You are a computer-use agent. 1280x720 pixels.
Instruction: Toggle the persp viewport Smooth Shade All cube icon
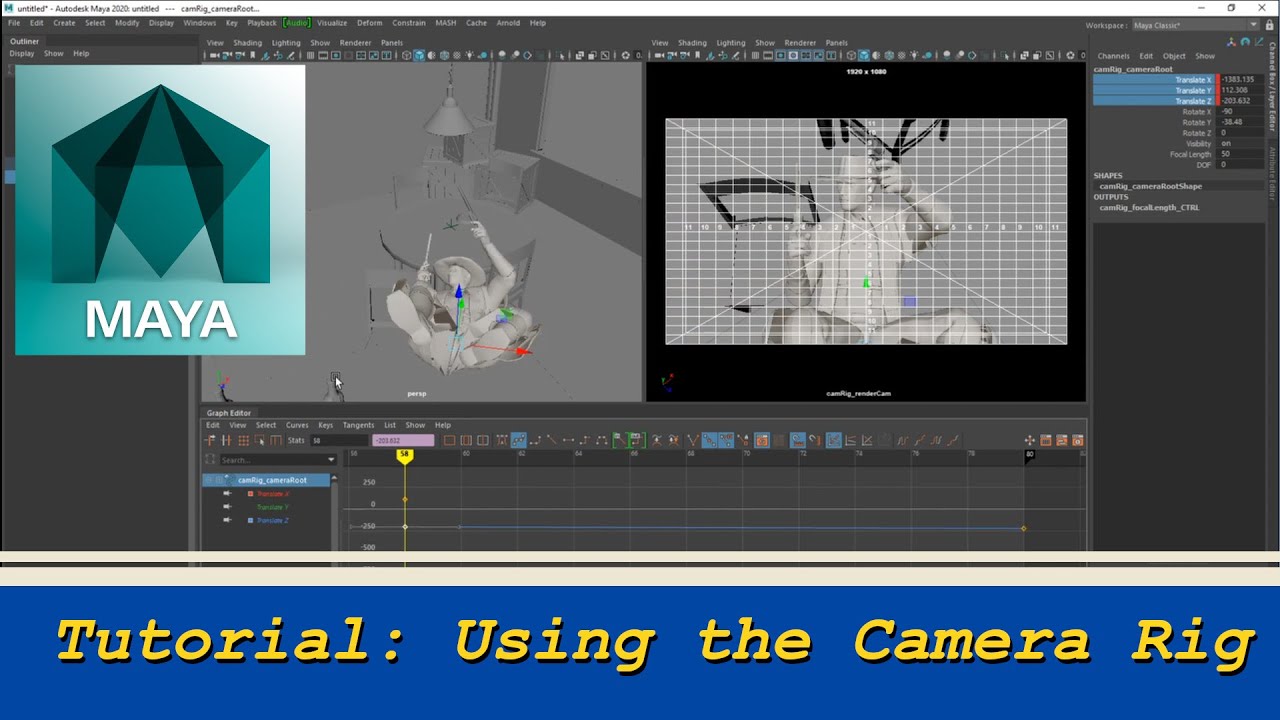[419, 56]
